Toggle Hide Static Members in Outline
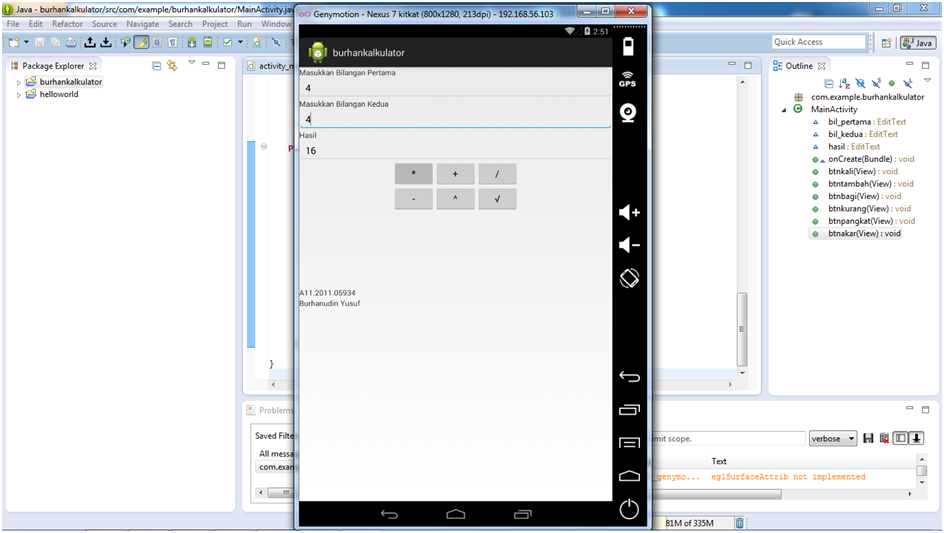The image size is (944, 533). (x=876, y=83)
